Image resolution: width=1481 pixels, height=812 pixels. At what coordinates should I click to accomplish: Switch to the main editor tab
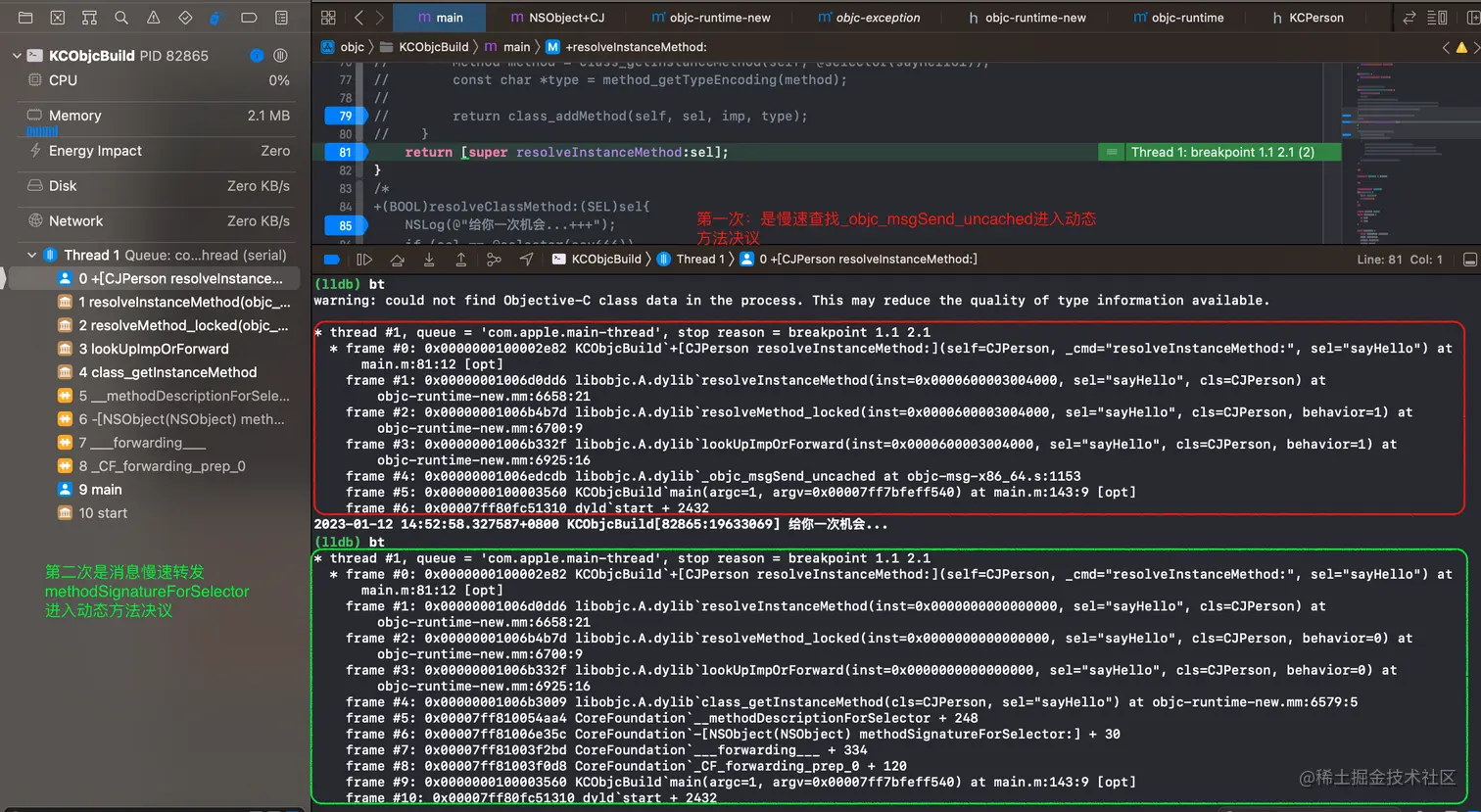point(440,18)
